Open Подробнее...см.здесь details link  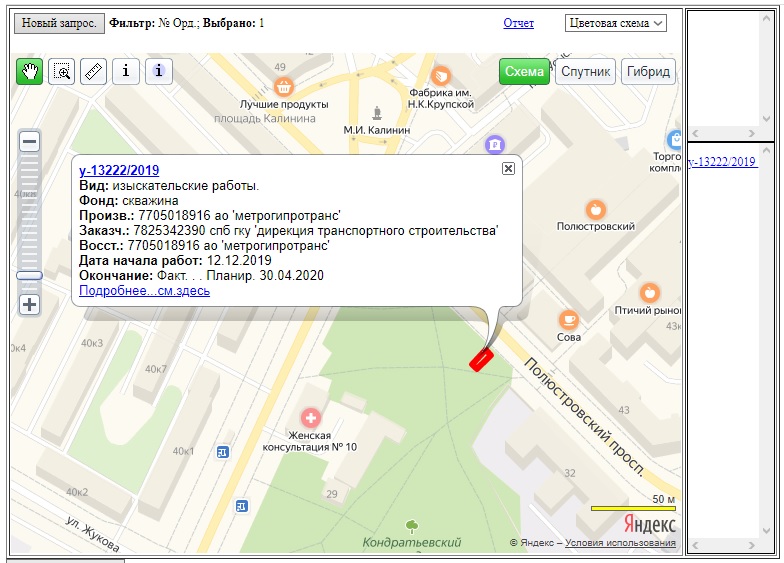click(144, 291)
